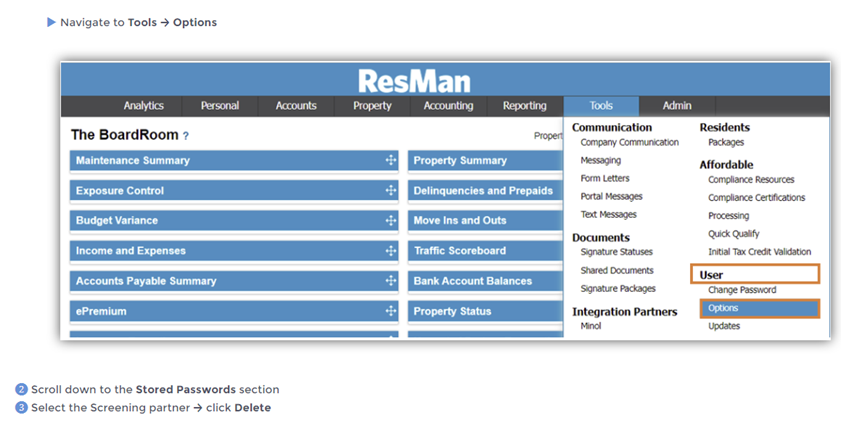Open the Delinquencies and Prepaids panel
This screenshot has width=841, height=423.
pyautogui.click(x=485, y=190)
